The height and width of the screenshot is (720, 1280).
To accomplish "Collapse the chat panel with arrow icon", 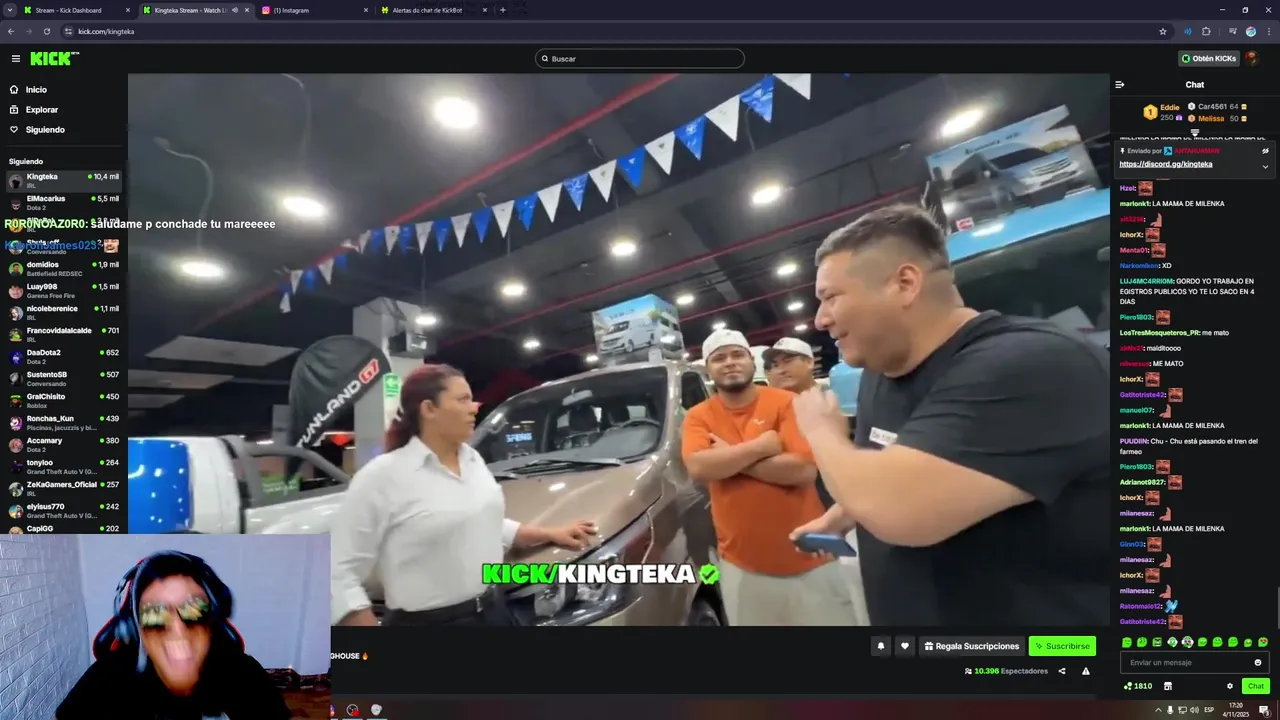I will coord(1120,85).
